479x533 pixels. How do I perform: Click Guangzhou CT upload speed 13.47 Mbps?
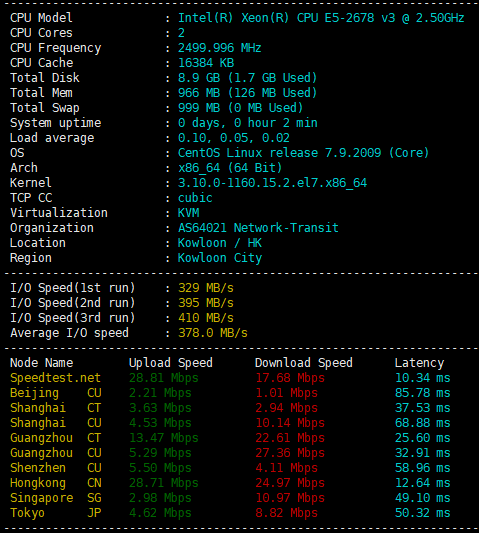coord(164,438)
